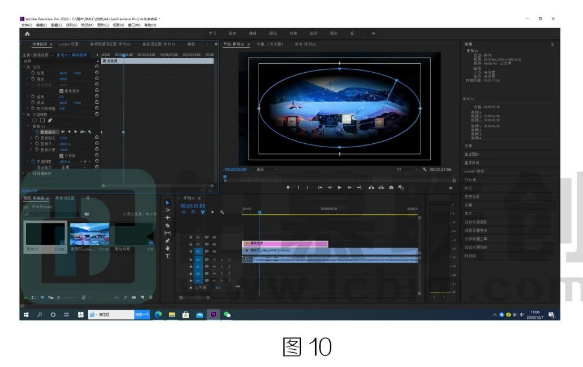This screenshot has width=583, height=367.
Task: Create an ellipse mask under Opacity
Action: [35, 120]
